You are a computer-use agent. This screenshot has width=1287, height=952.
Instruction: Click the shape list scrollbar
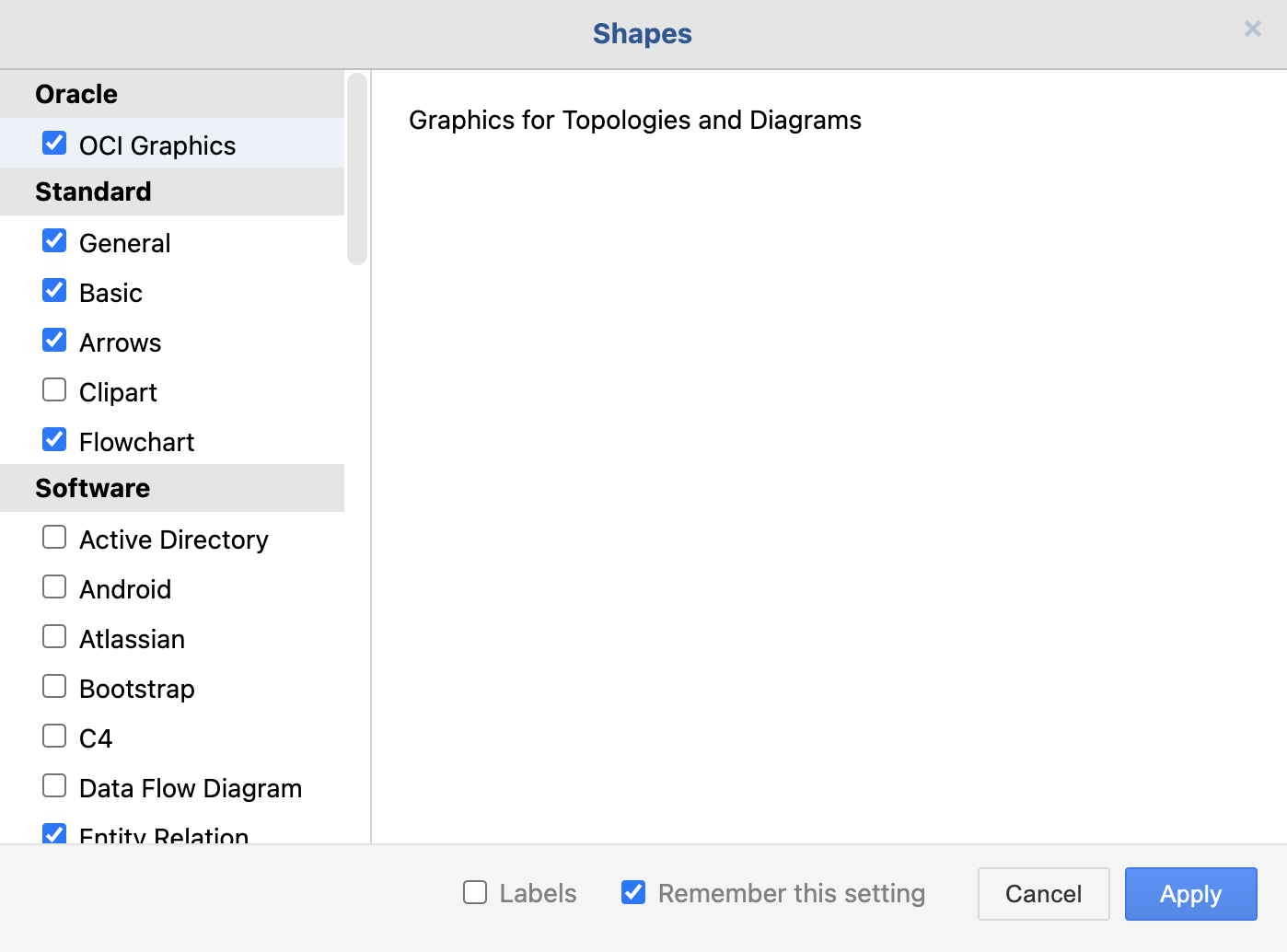click(357, 169)
